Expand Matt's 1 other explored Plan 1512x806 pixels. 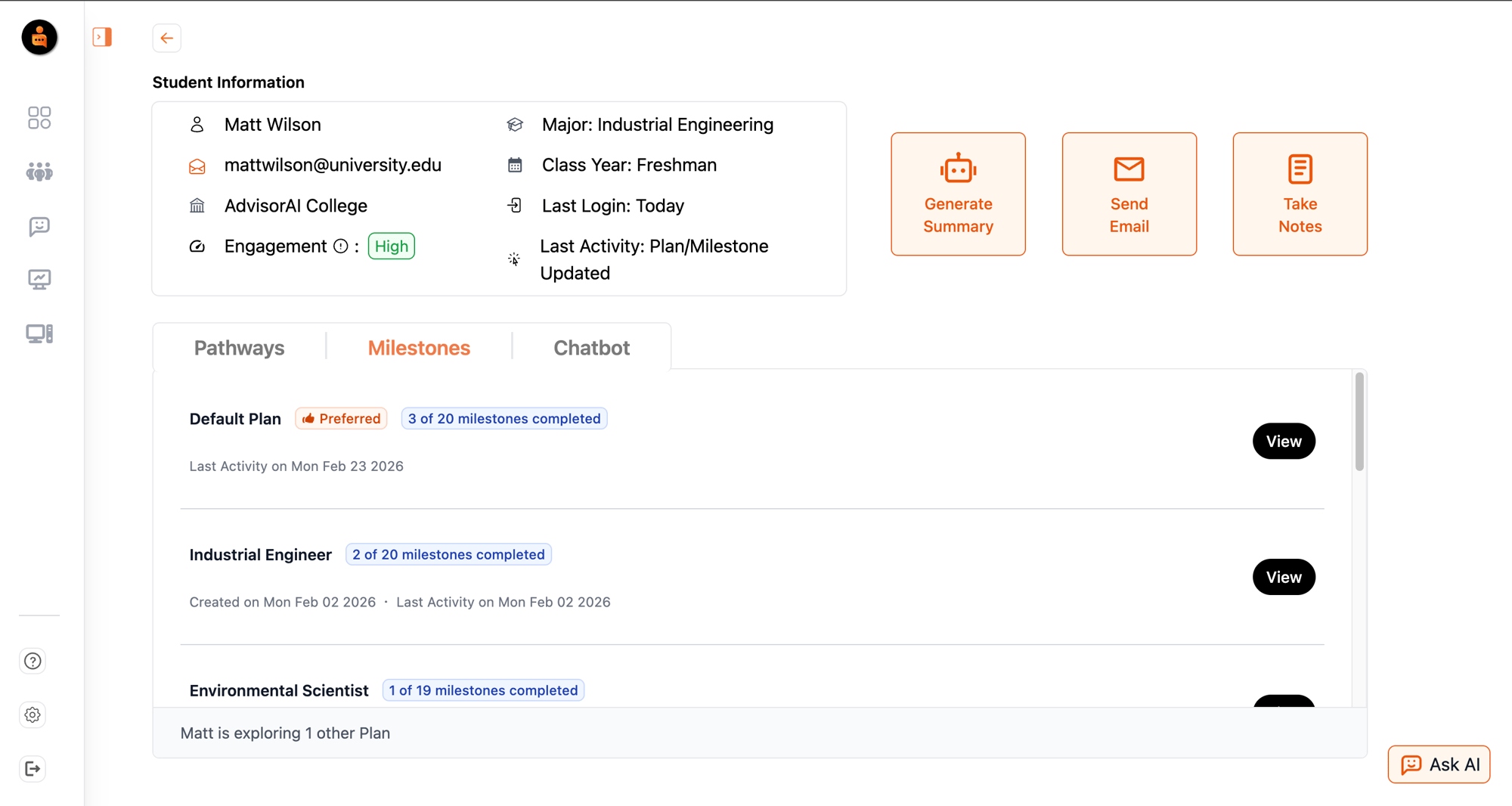tap(284, 733)
